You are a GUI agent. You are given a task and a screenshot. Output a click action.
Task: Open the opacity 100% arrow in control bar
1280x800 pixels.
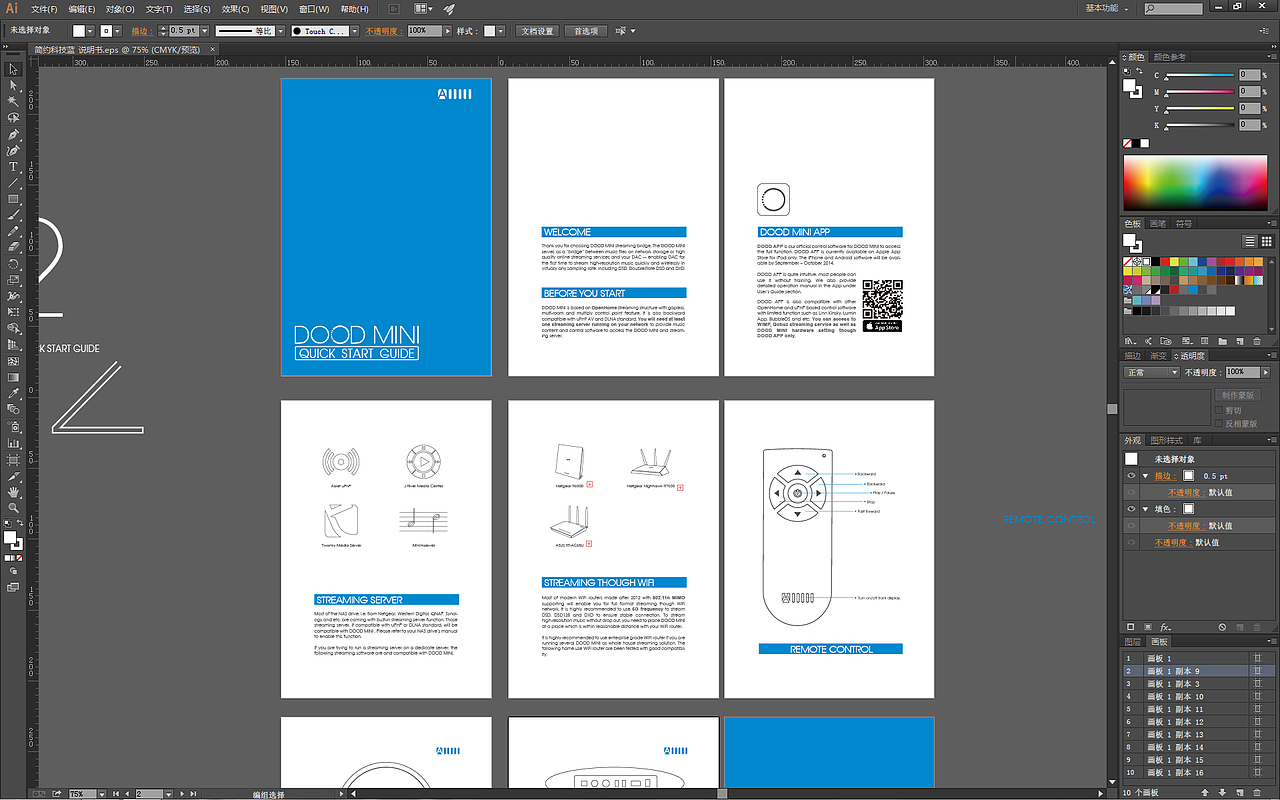(x=446, y=31)
